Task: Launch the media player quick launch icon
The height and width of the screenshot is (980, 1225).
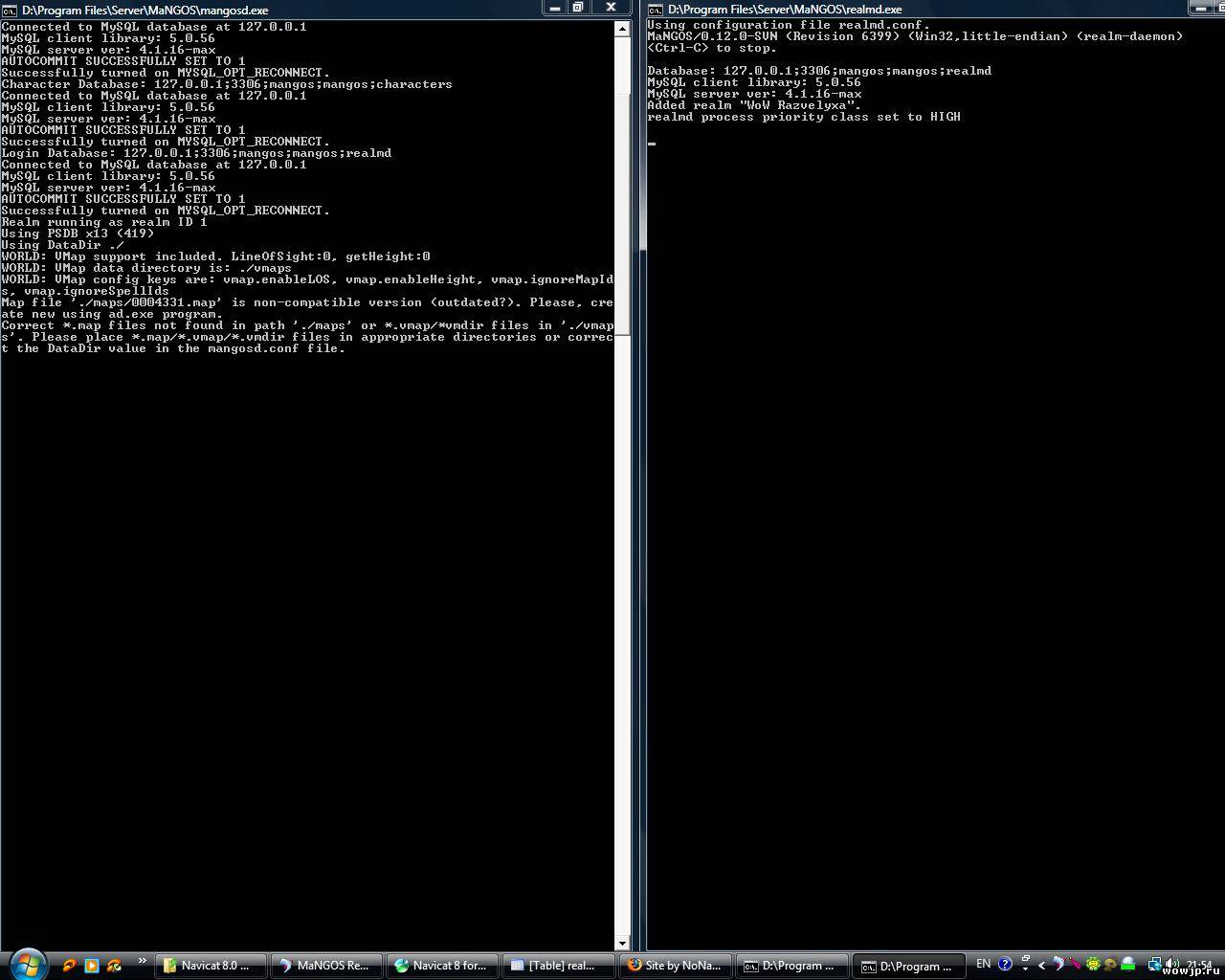Action: click(x=92, y=965)
